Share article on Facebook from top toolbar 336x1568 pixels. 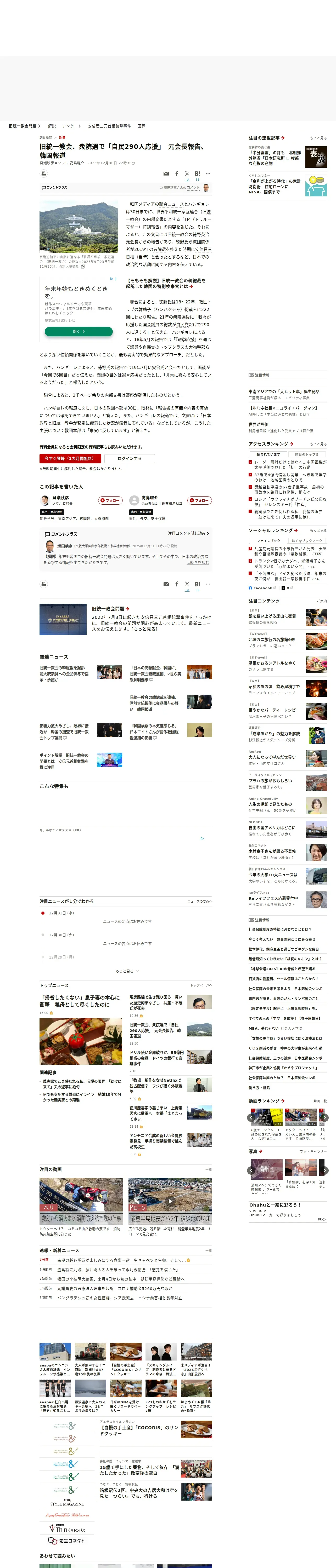177,174
